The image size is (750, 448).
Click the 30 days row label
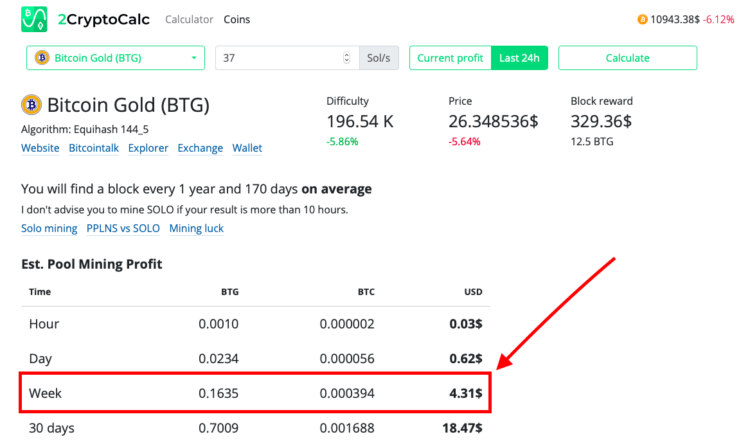(52, 428)
